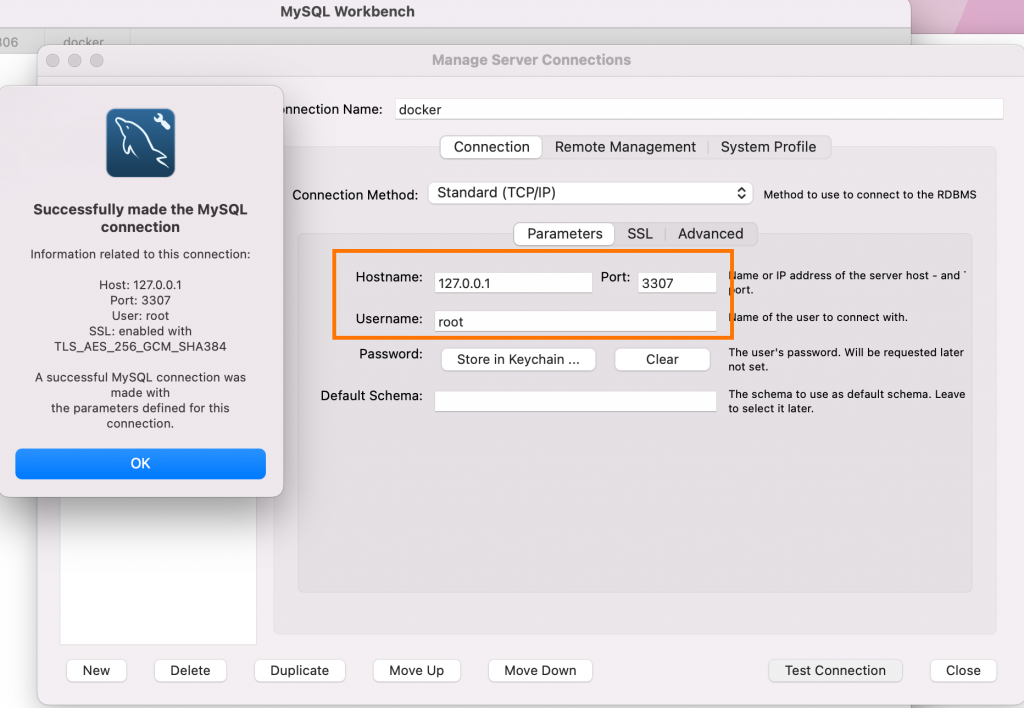Image resolution: width=1024 pixels, height=708 pixels.
Task: Open the System Profile tab
Action: point(768,147)
